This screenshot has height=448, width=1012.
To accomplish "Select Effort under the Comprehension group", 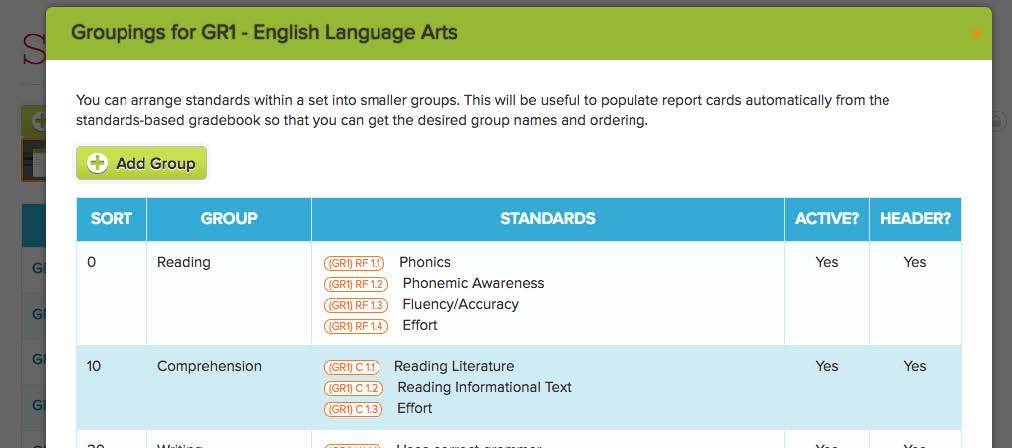I will click(x=414, y=408).
